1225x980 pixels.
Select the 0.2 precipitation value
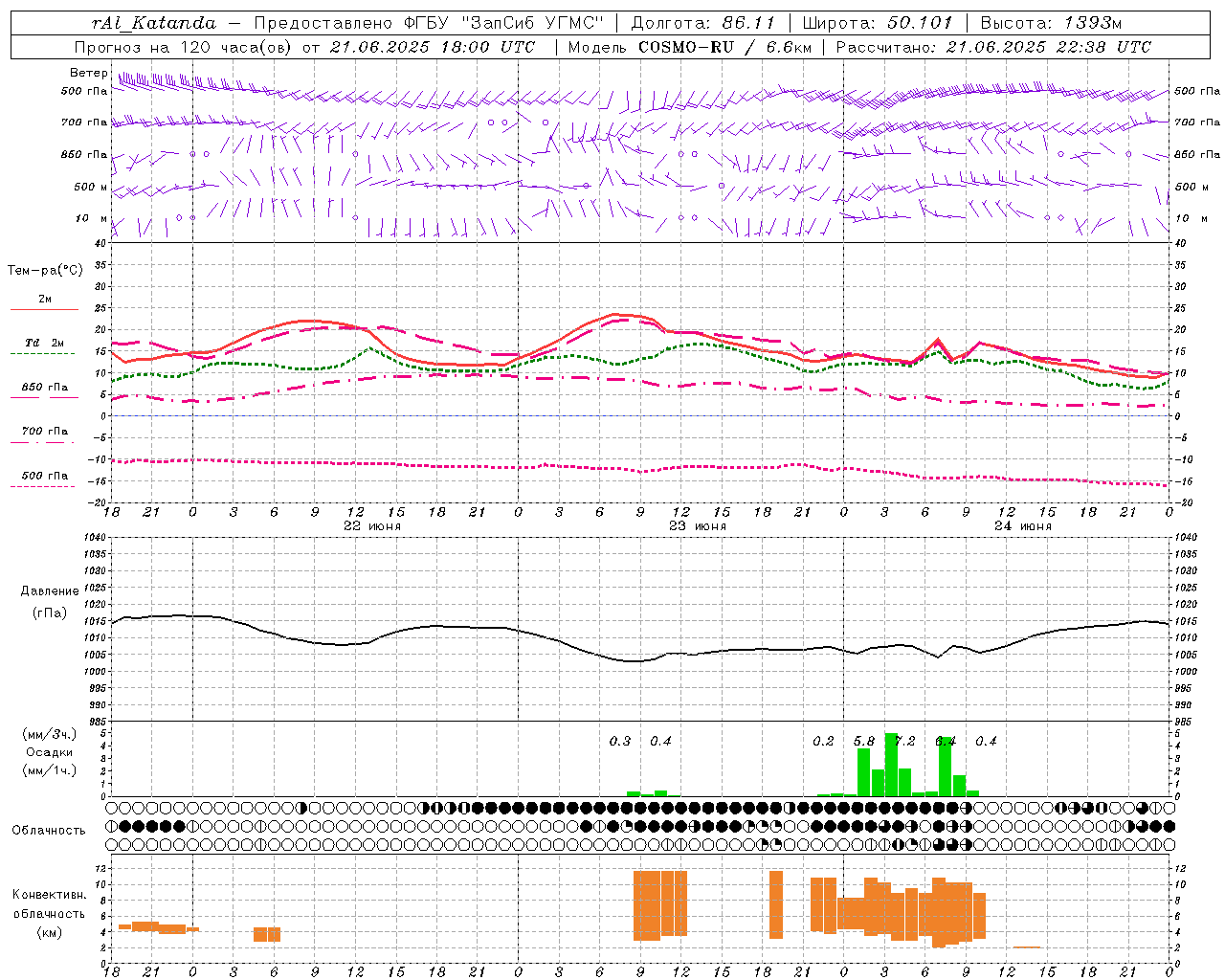[823, 742]
